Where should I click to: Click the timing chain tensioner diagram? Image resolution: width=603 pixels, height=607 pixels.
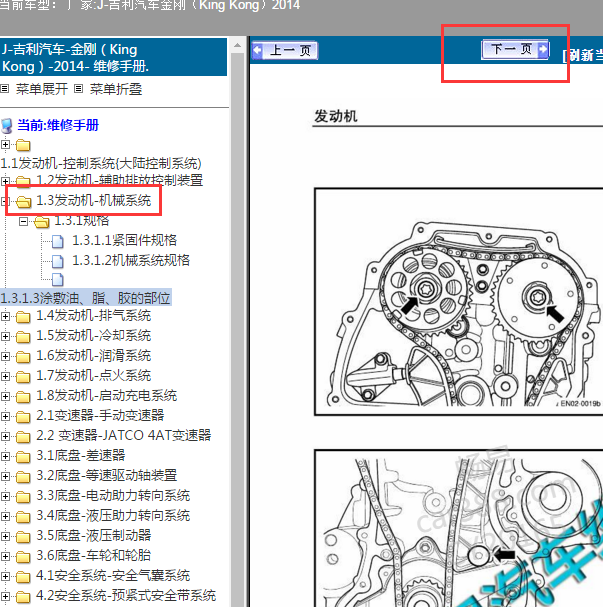(459, 528)
